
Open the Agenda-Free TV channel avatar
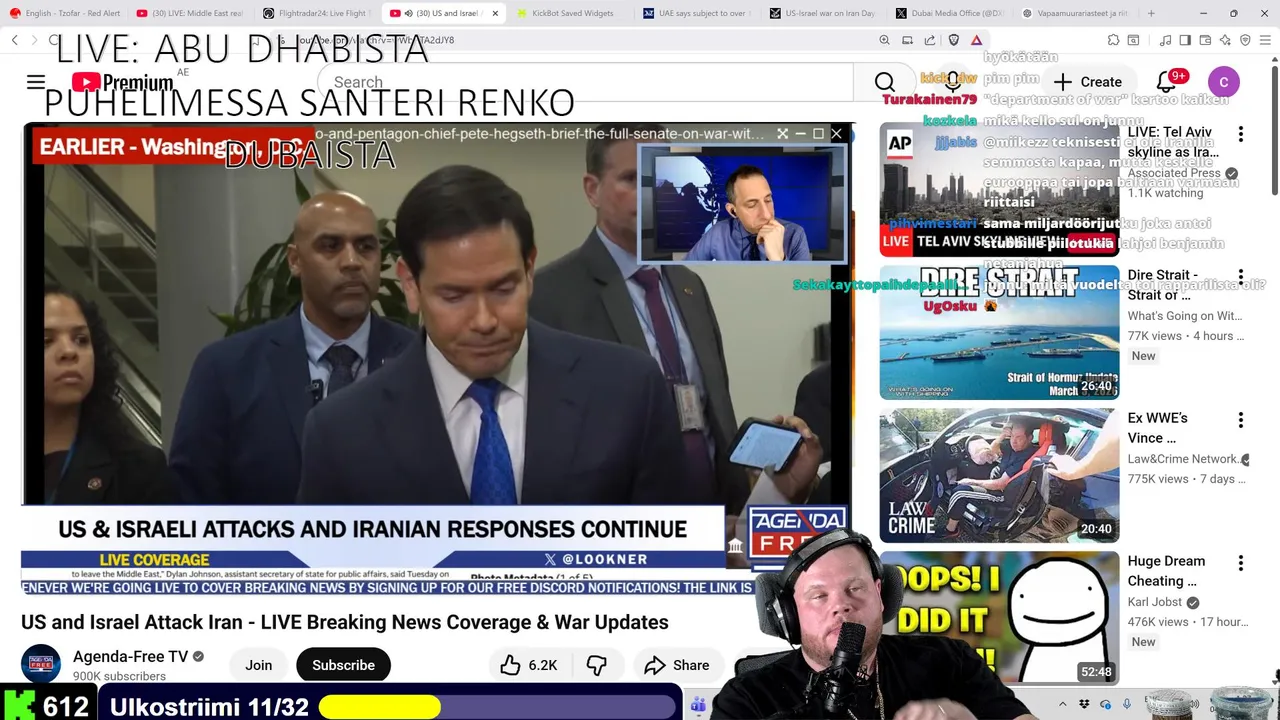[41, 664]
